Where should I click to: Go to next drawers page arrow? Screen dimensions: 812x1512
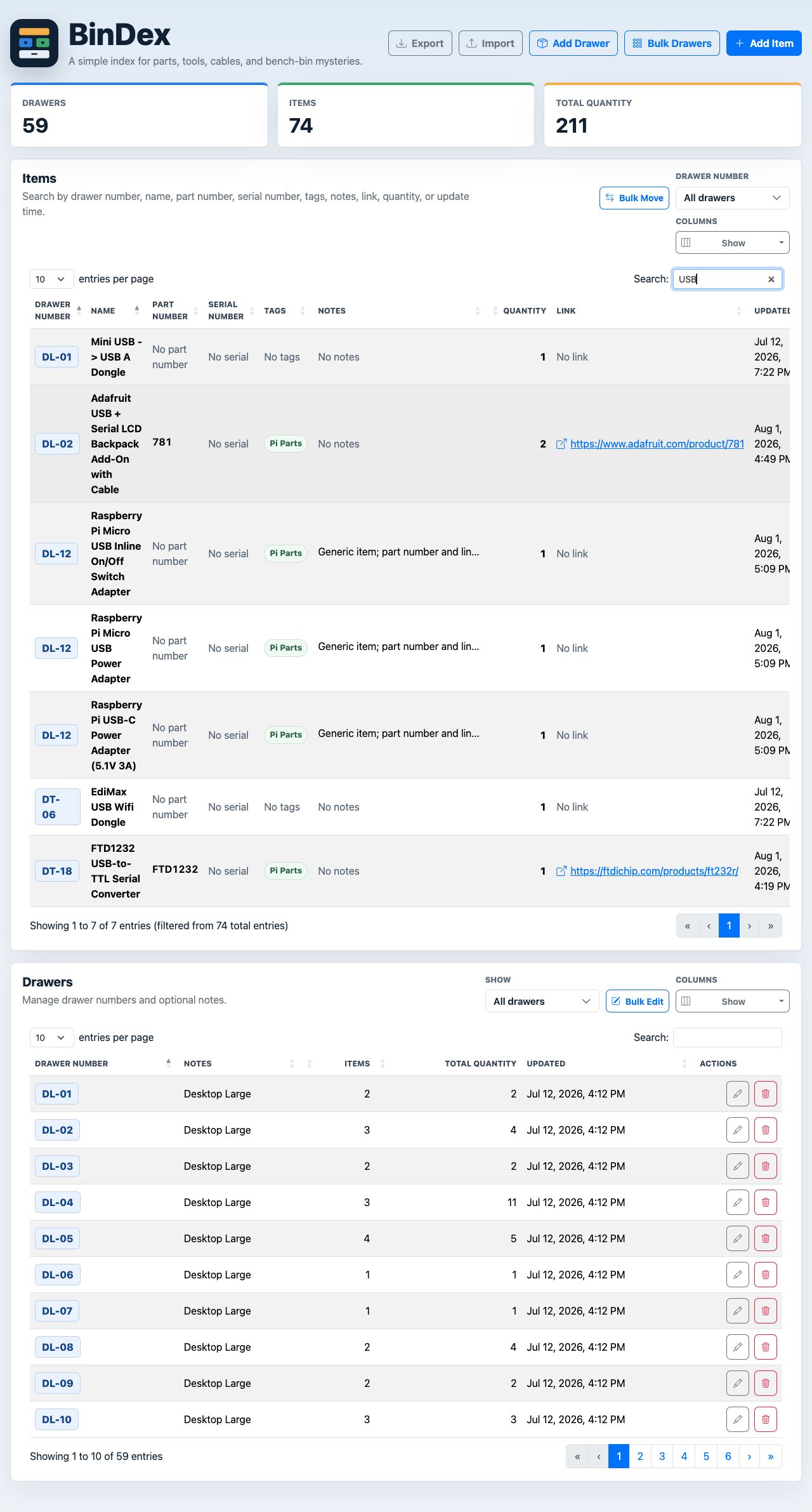click(x=749, y=1456)
